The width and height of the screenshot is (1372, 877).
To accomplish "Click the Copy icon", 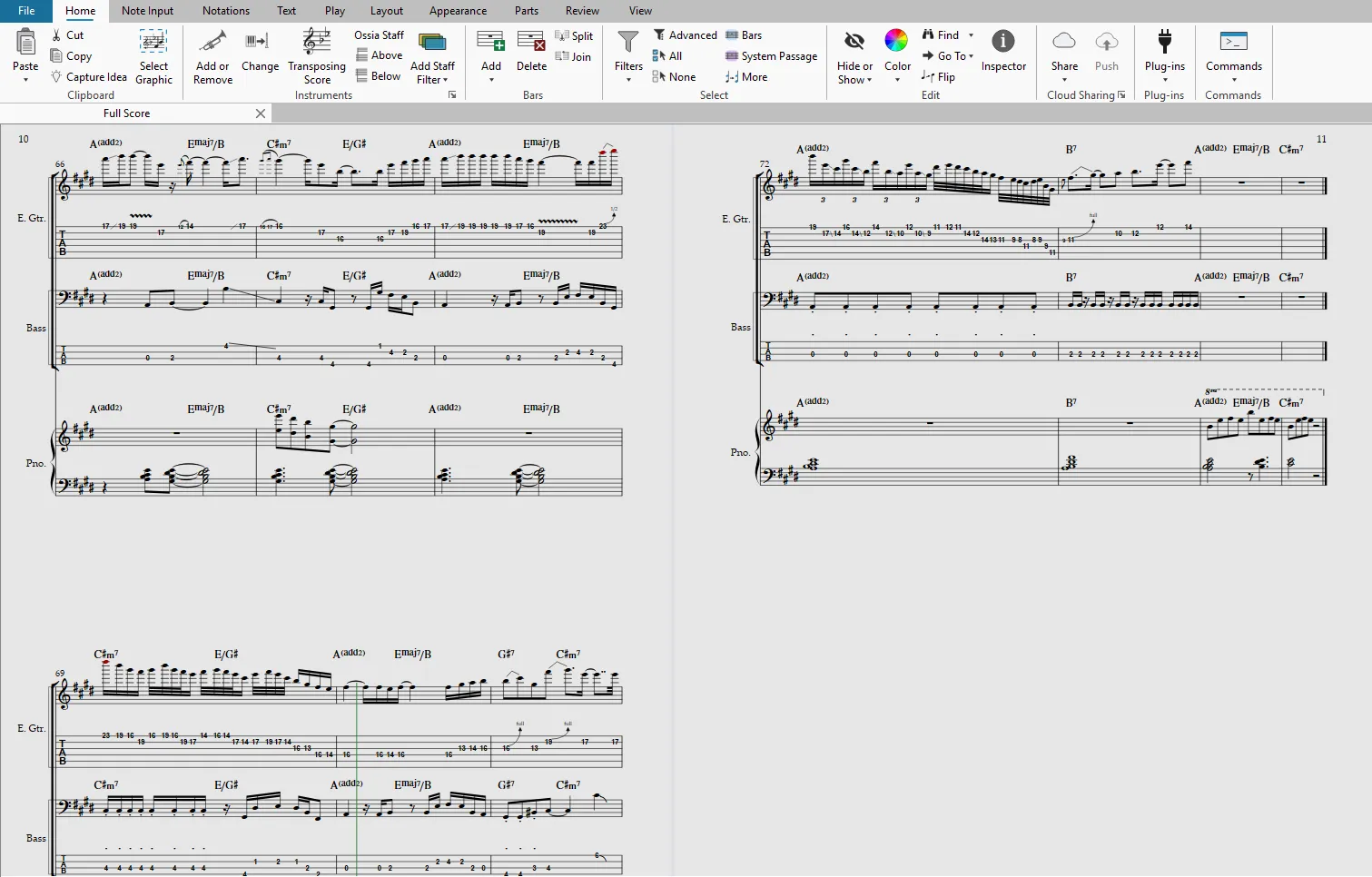I will (x=56, y=56).
